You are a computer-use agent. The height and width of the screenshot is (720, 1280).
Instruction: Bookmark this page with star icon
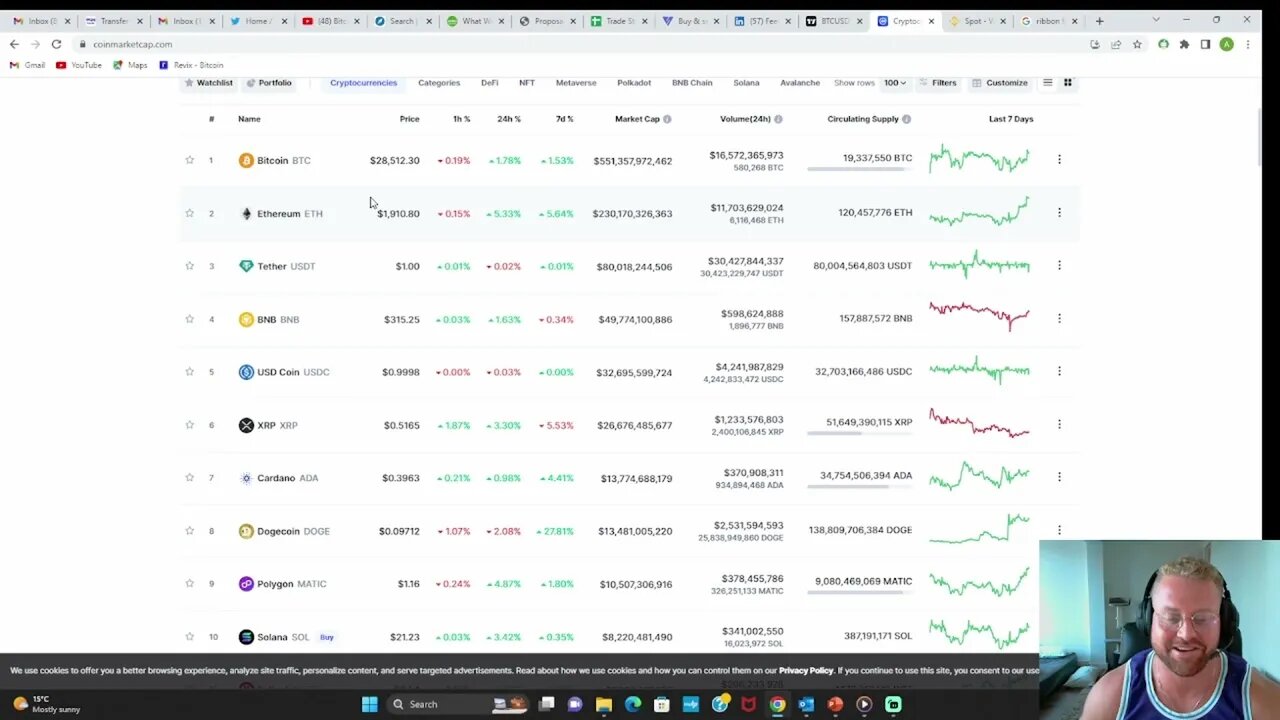pyautogui.click(x=1137, y=44)
